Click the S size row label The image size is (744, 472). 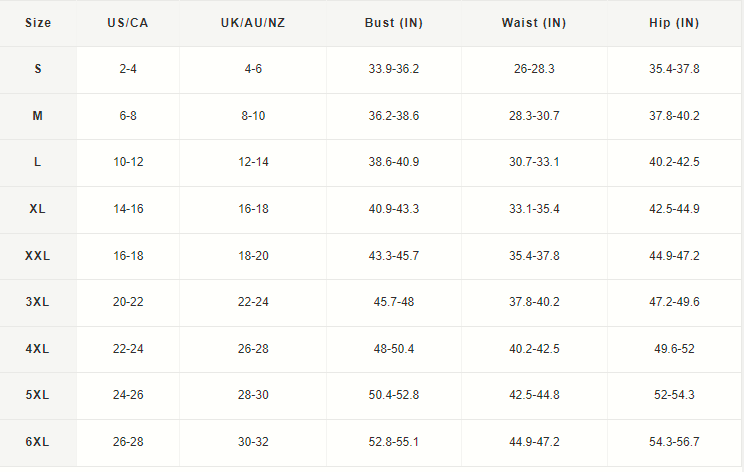[x=37, y=70]
